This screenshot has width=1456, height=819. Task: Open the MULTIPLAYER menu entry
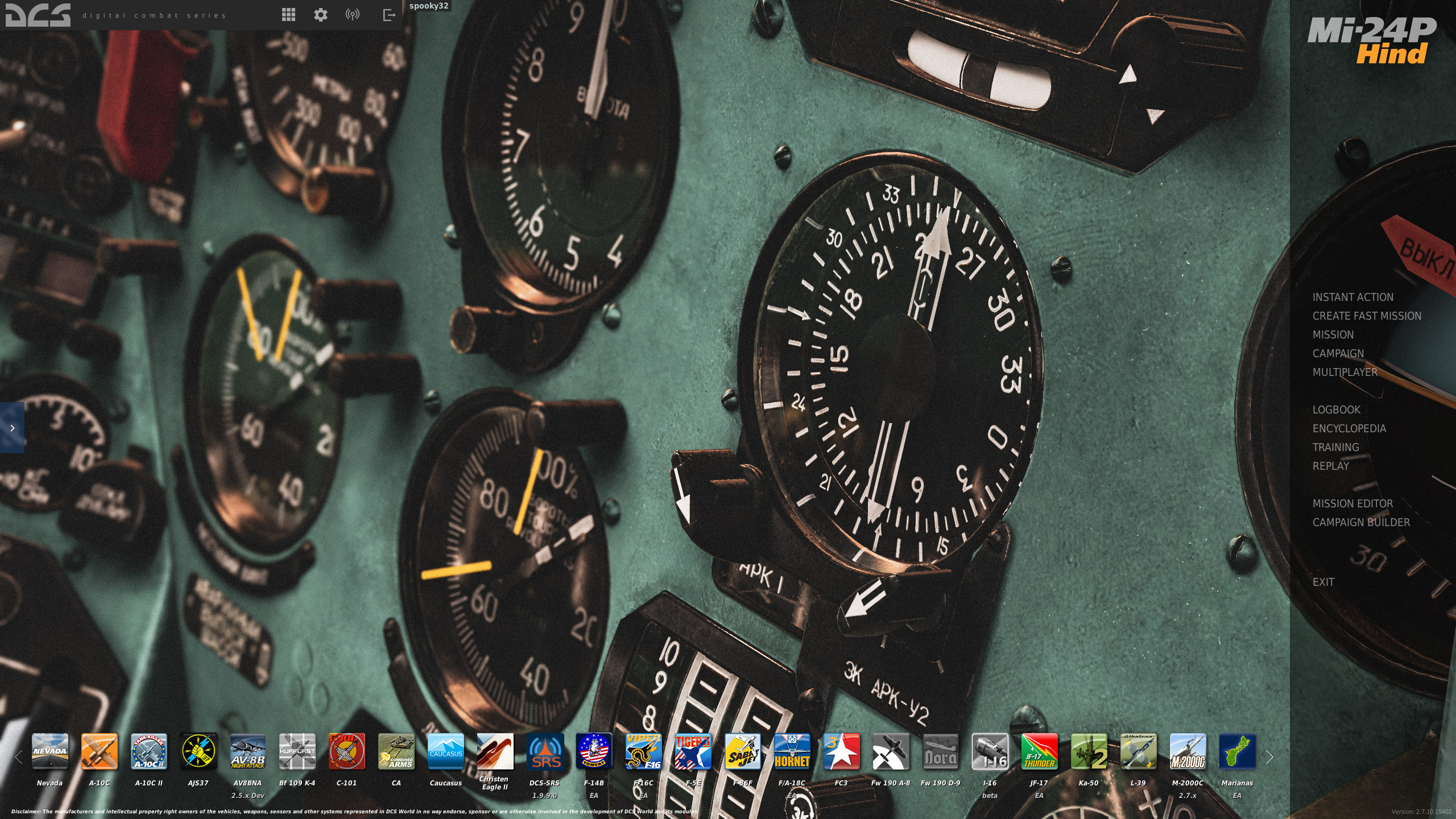1345,372
